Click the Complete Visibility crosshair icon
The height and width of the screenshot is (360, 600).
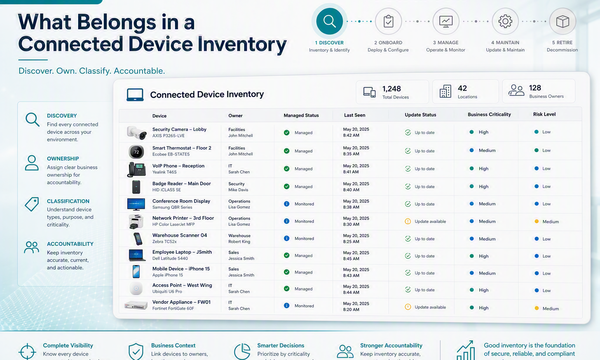click(27, 352)
